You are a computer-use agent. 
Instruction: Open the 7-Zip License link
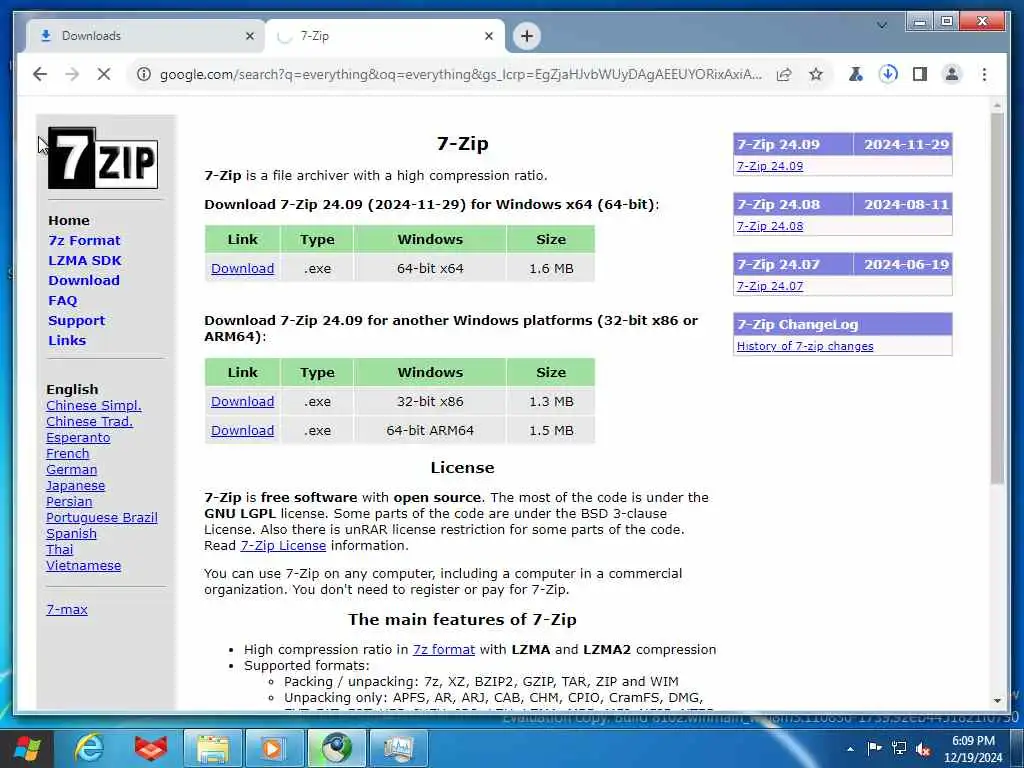click(283, 545)
